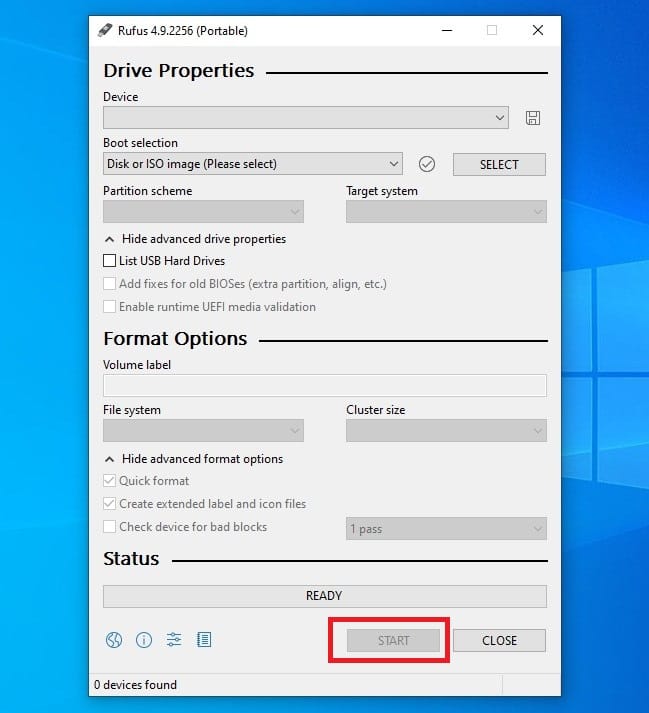649x713 pixels.
Task: Open the File system dropdown
Action: (203, 430)
